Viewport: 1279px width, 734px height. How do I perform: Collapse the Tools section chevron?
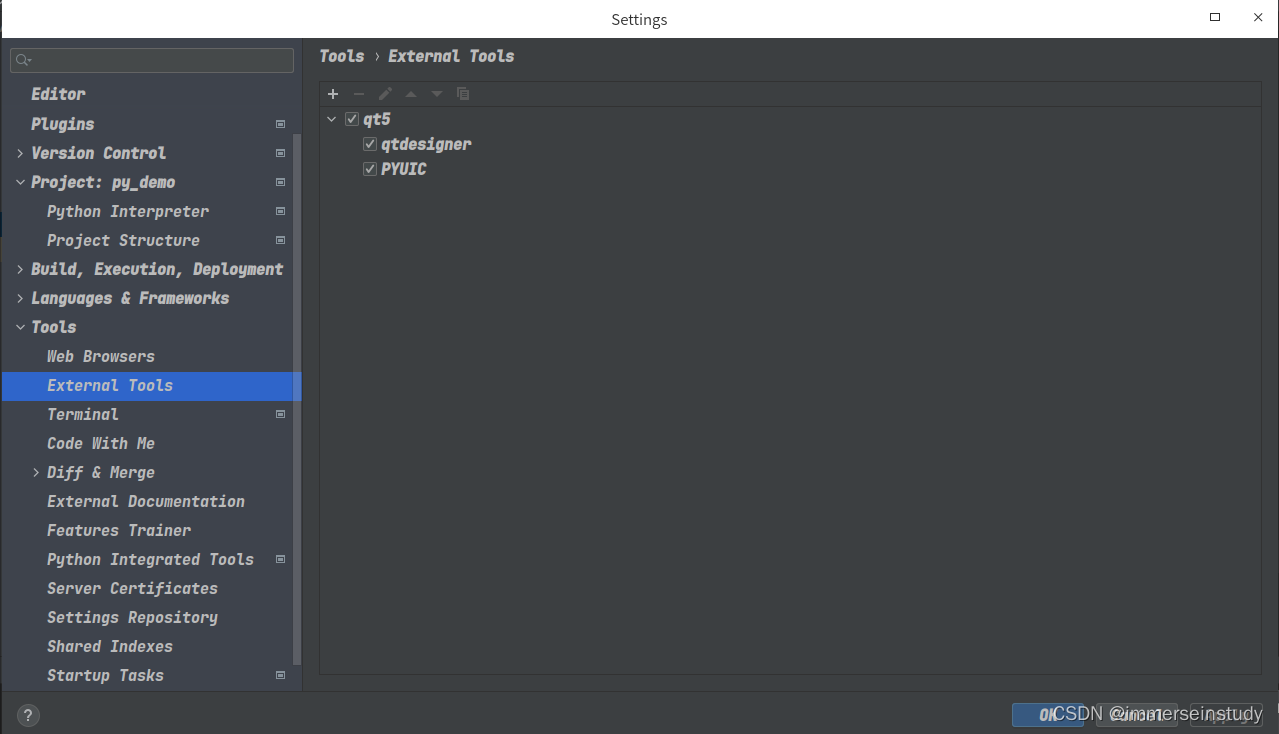pyautogui.click(x=20, y=327)
